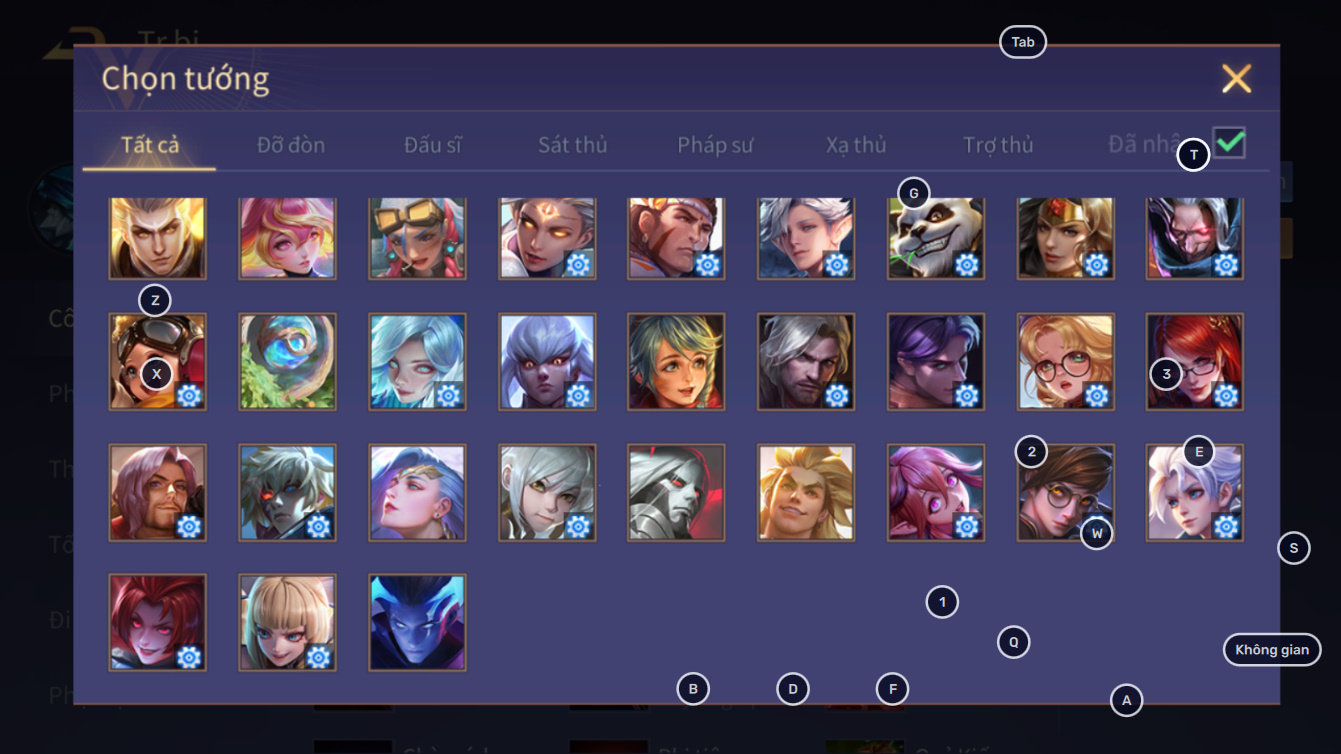1341x754 pixels.
Task: Pick the blonde girl with round glasses
Action: point(1065,361)
